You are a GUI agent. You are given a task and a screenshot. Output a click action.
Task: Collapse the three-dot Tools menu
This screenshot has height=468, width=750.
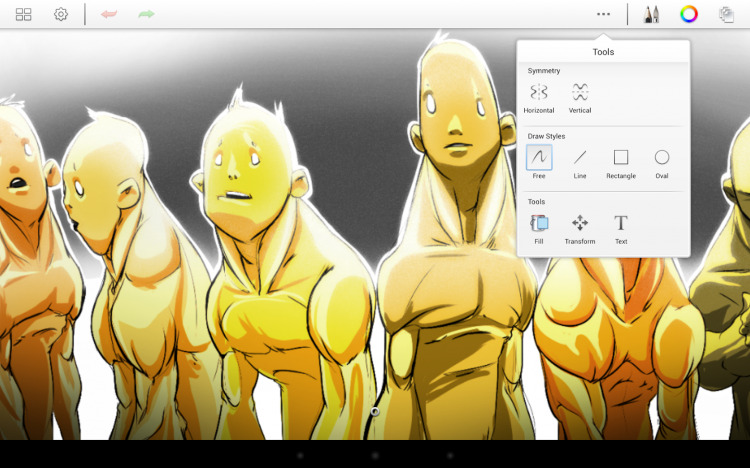click(x=603, y=14)
